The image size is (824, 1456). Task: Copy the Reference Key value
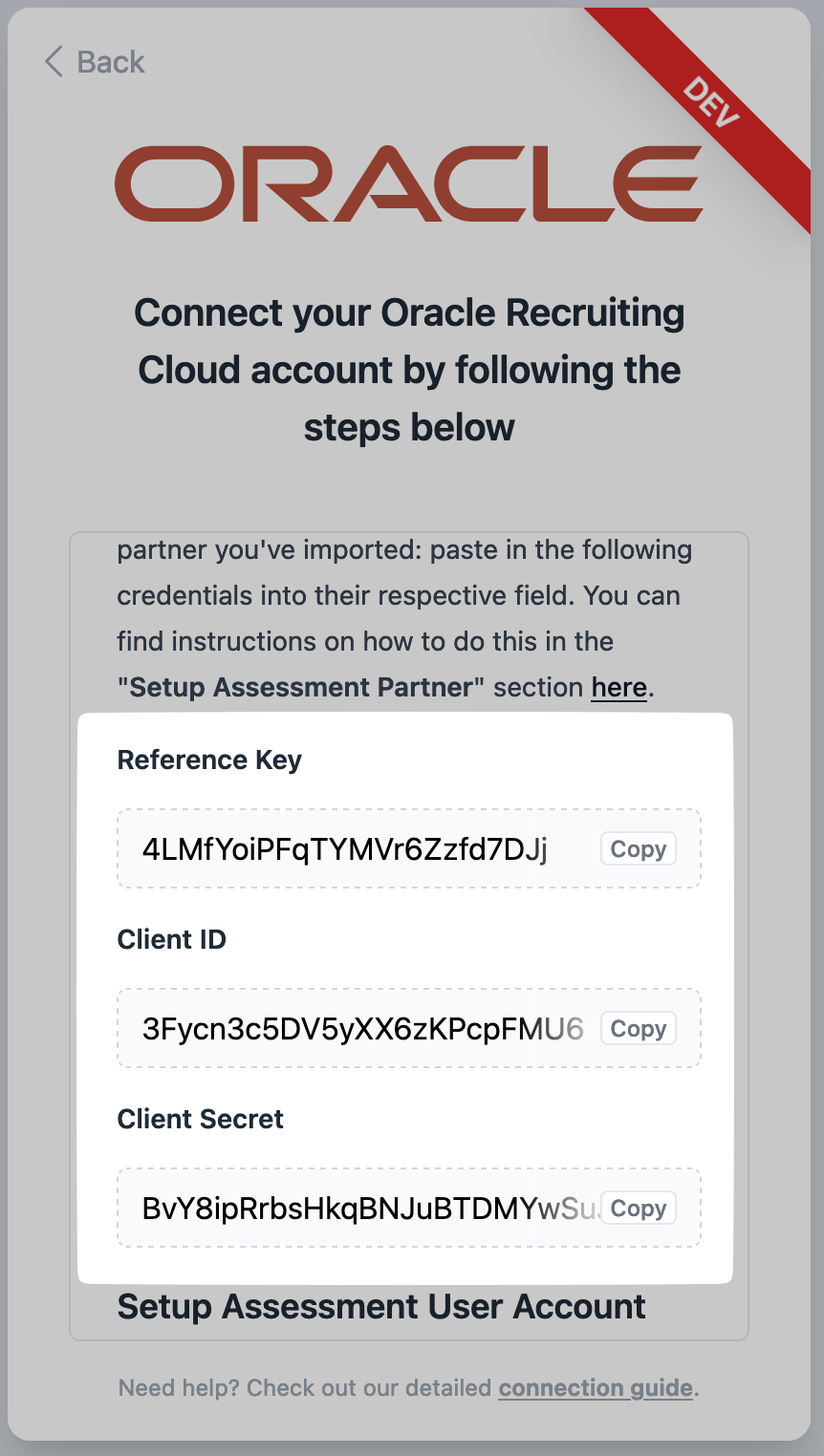[638, 849]
